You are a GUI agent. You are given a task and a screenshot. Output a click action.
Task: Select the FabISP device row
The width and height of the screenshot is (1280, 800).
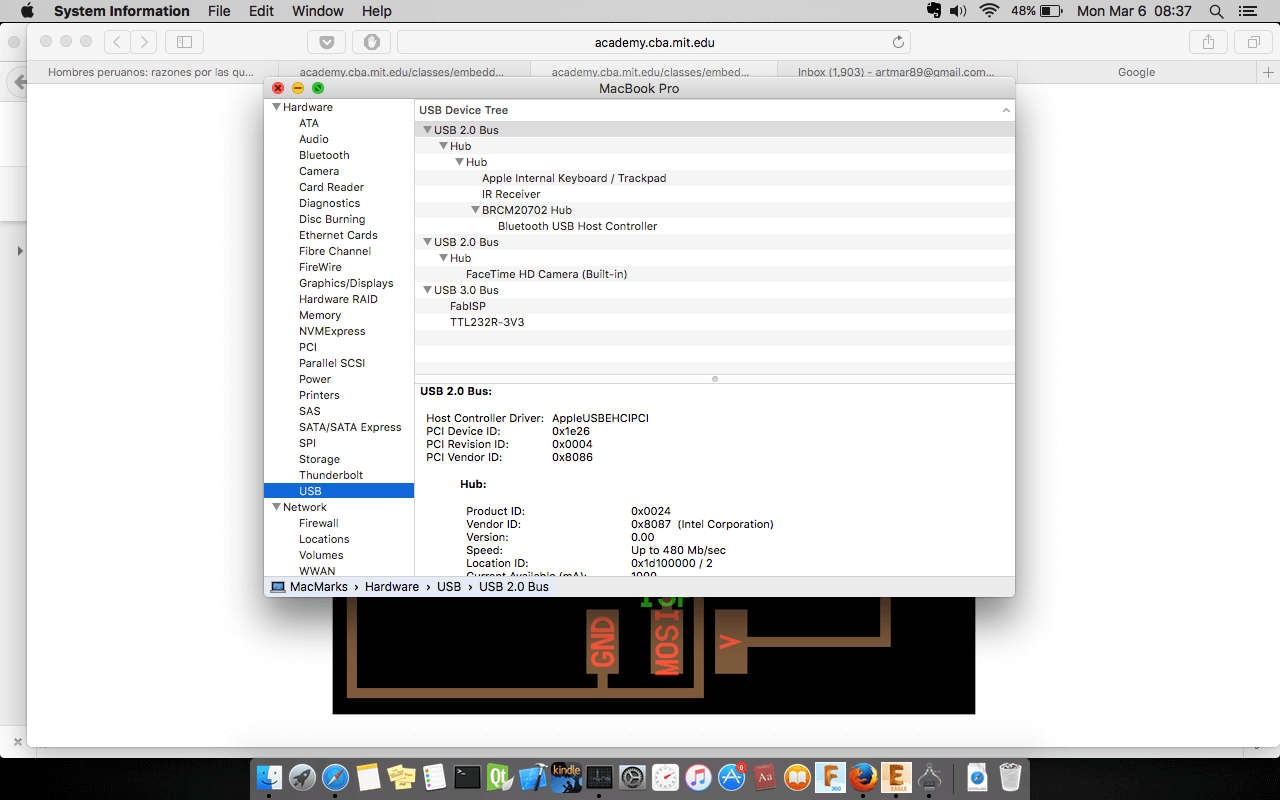pos(715,306)
